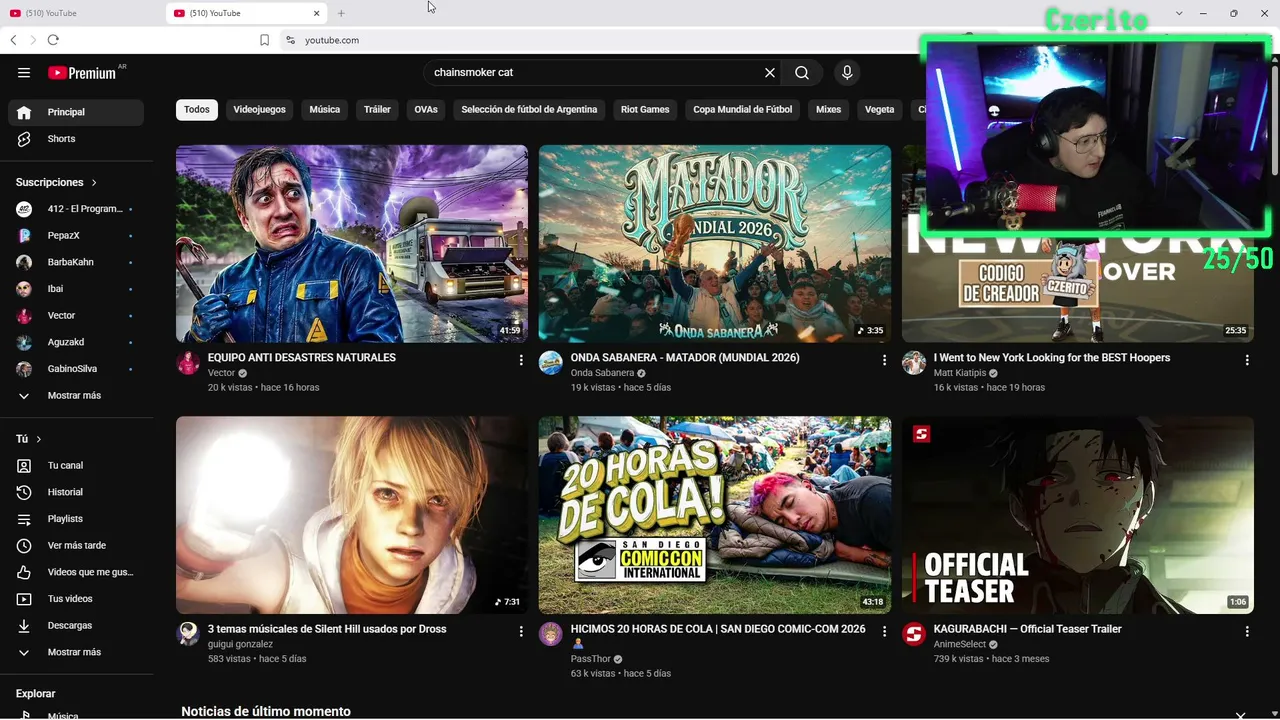
Task: Open Tus videos in the sidebar
Action: tap(76, 599)
